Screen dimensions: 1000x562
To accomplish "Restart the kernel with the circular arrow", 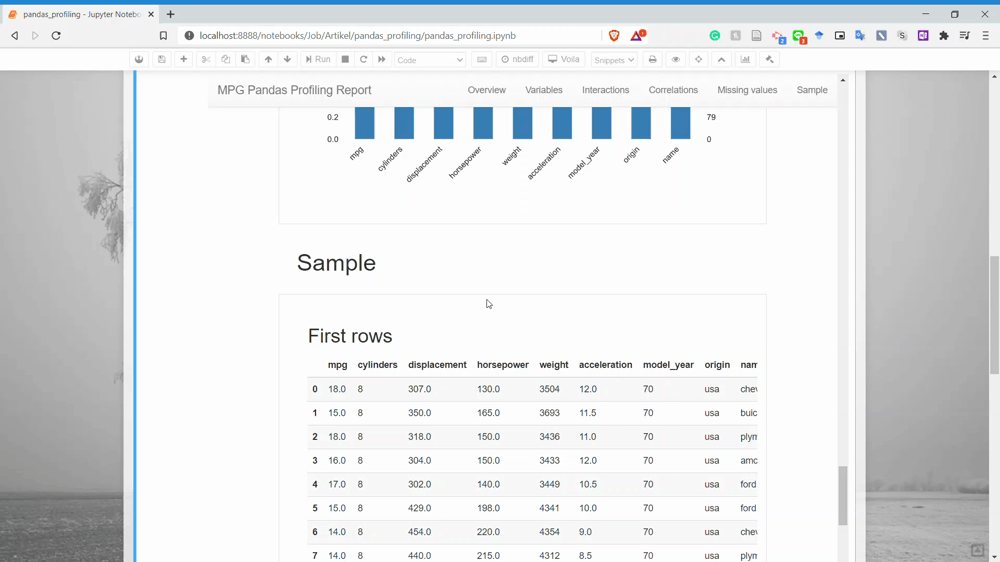I will click(x=363, y=60).
